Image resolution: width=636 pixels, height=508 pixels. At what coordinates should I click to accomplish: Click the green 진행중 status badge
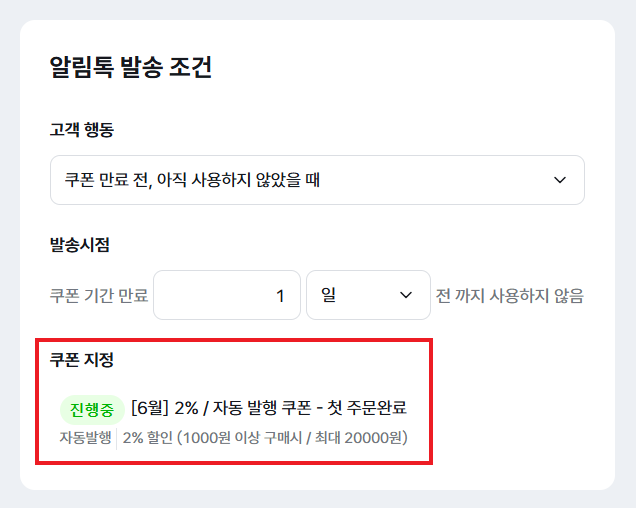coord(91,409)
